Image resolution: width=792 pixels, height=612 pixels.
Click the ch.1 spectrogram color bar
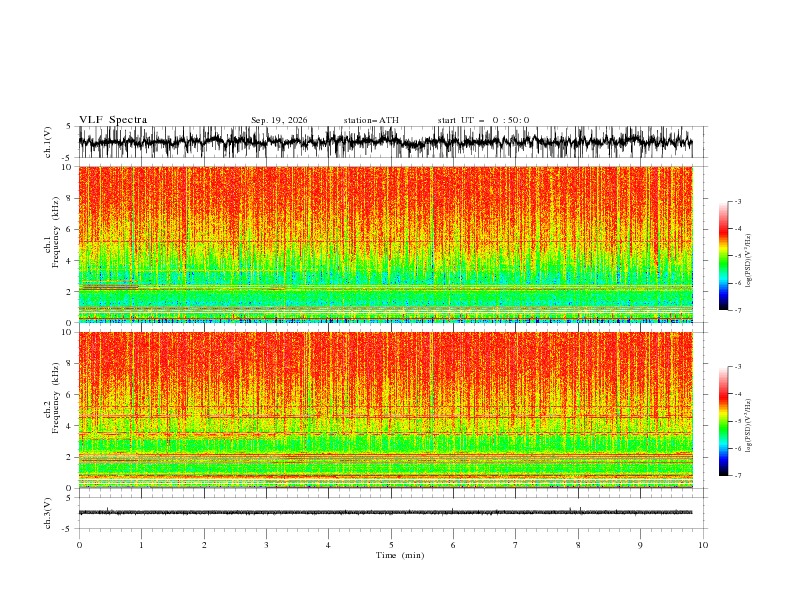click(x=723, y=256)
